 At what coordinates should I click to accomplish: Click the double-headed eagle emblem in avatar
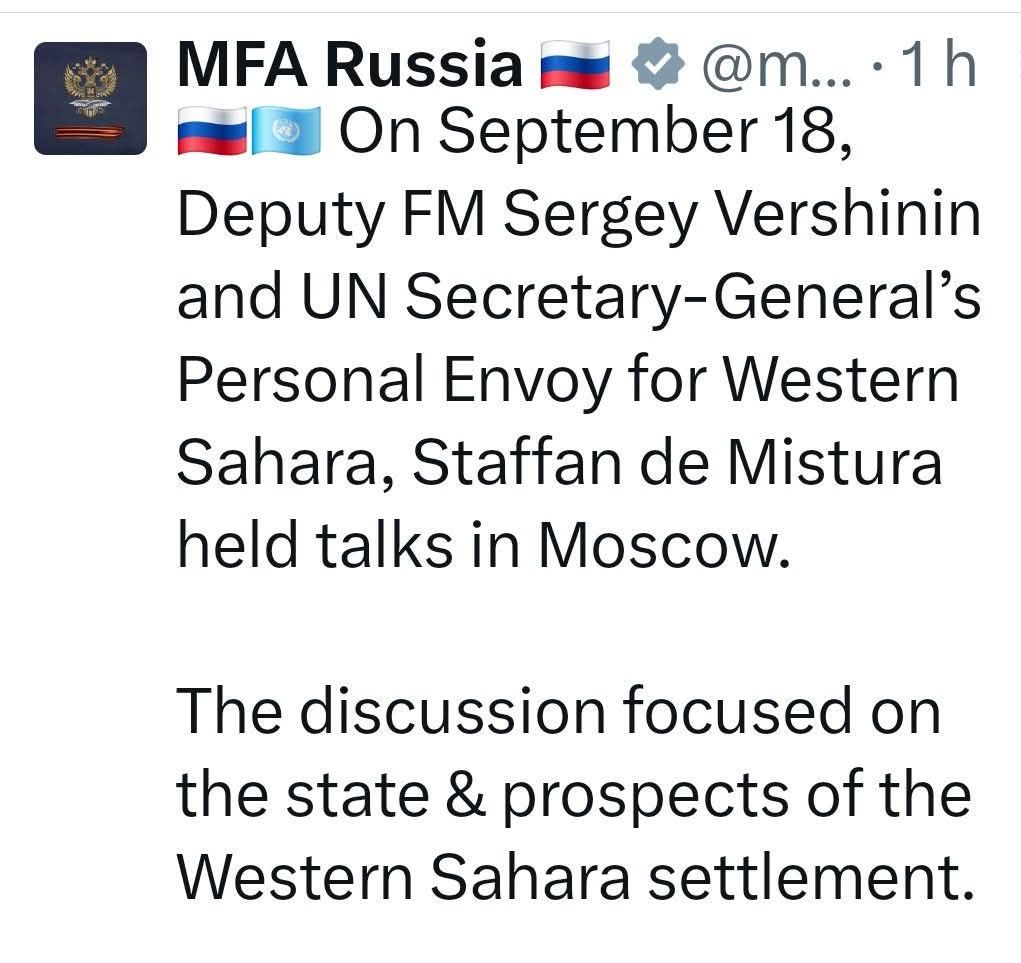[x=90, y=84]
